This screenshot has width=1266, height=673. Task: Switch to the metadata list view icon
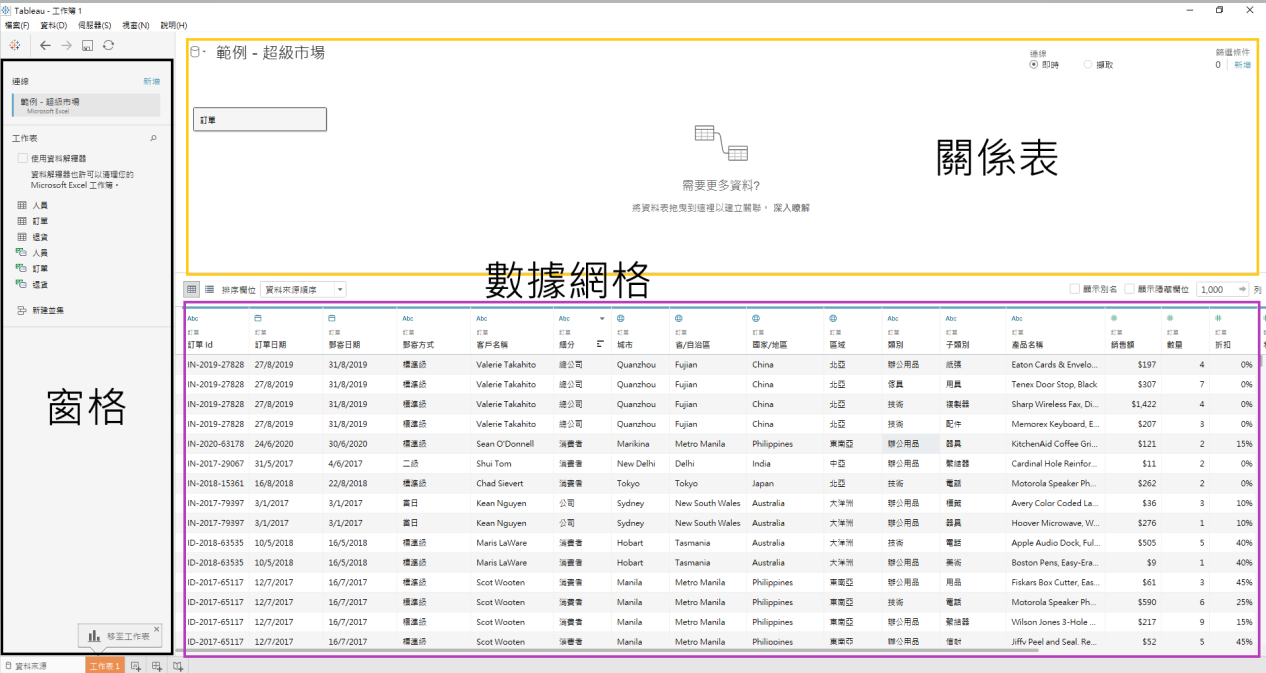pos(210,289)
